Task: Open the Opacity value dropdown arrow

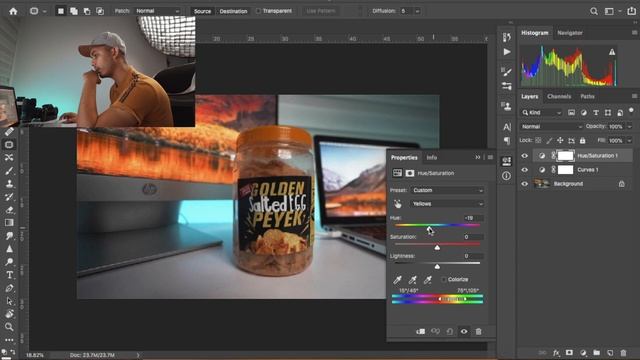Action: pyautogui.click(x=629, y=127)
